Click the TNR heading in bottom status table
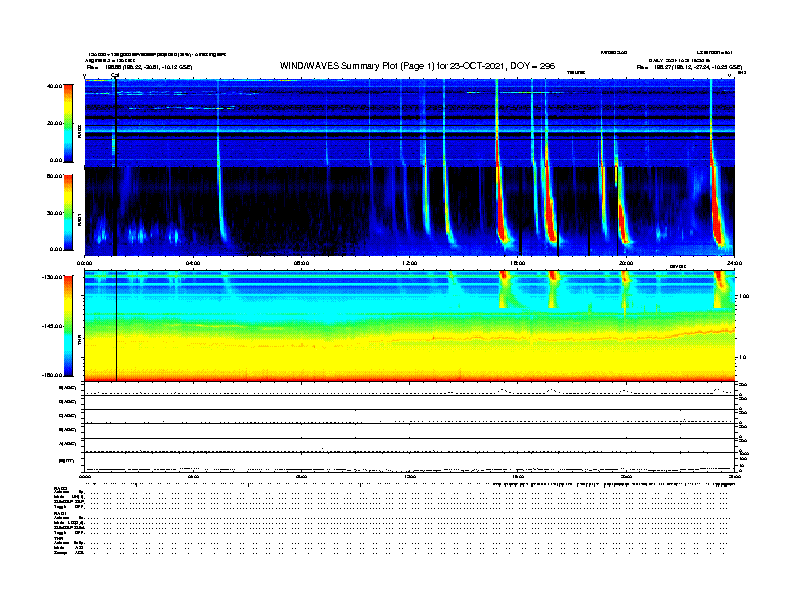The width and height of the screenshot is (792, 612). 58,538
